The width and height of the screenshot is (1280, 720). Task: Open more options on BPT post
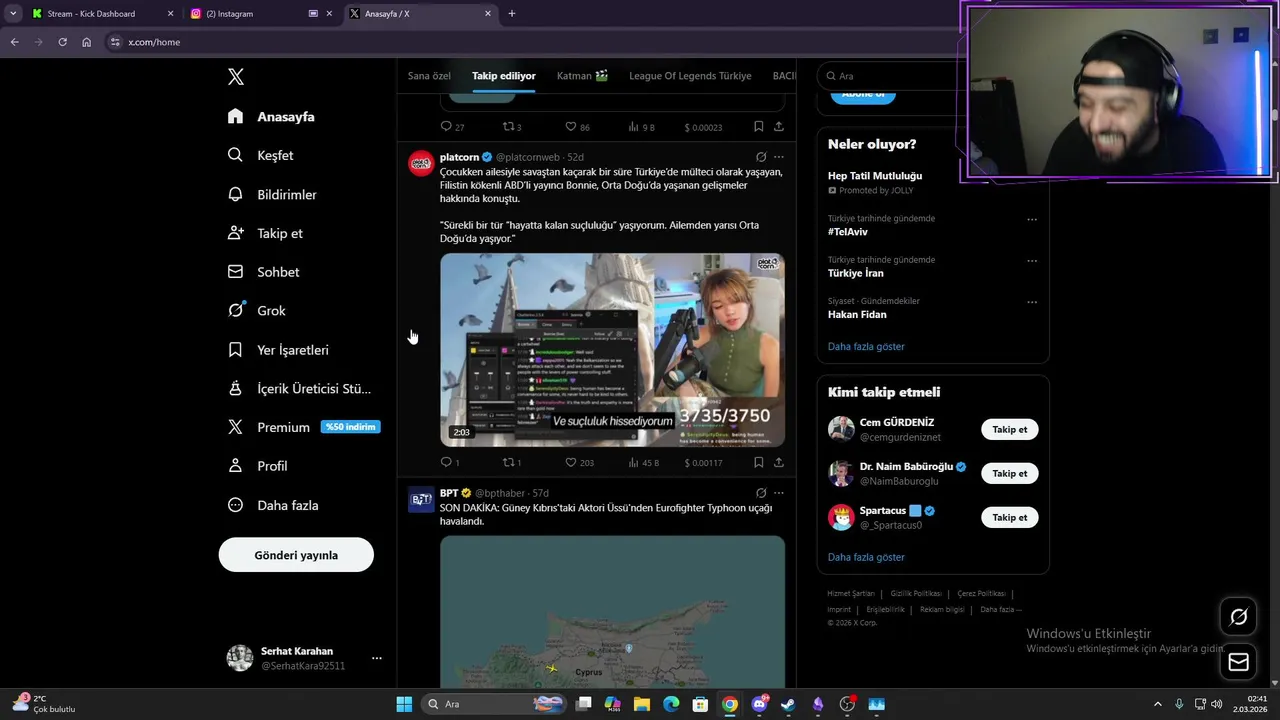pyautogui.click(x=779, y=493)
